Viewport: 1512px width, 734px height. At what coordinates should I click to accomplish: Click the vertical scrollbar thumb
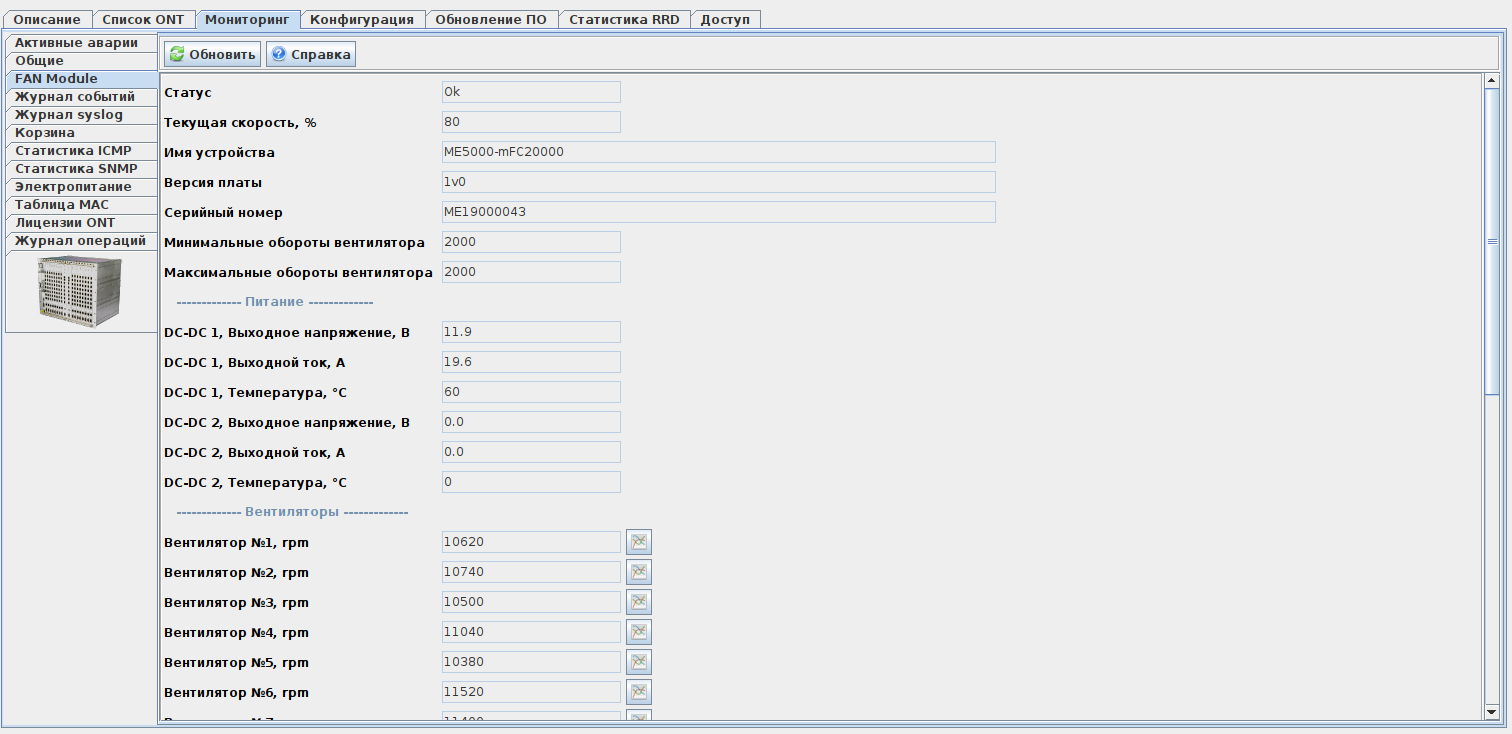pos(1492,241)
